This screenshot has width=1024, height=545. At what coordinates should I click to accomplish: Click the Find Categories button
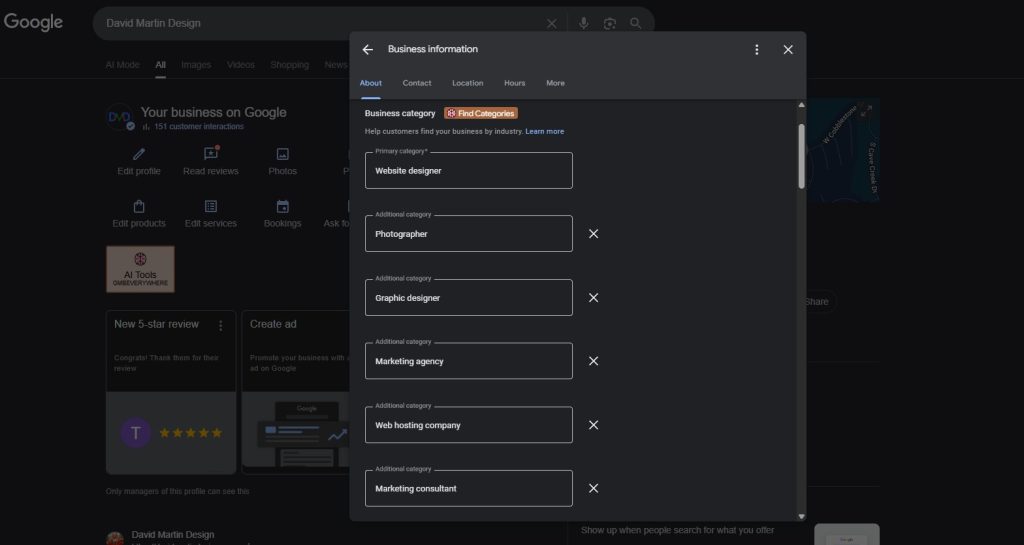[x=481, y=114]
